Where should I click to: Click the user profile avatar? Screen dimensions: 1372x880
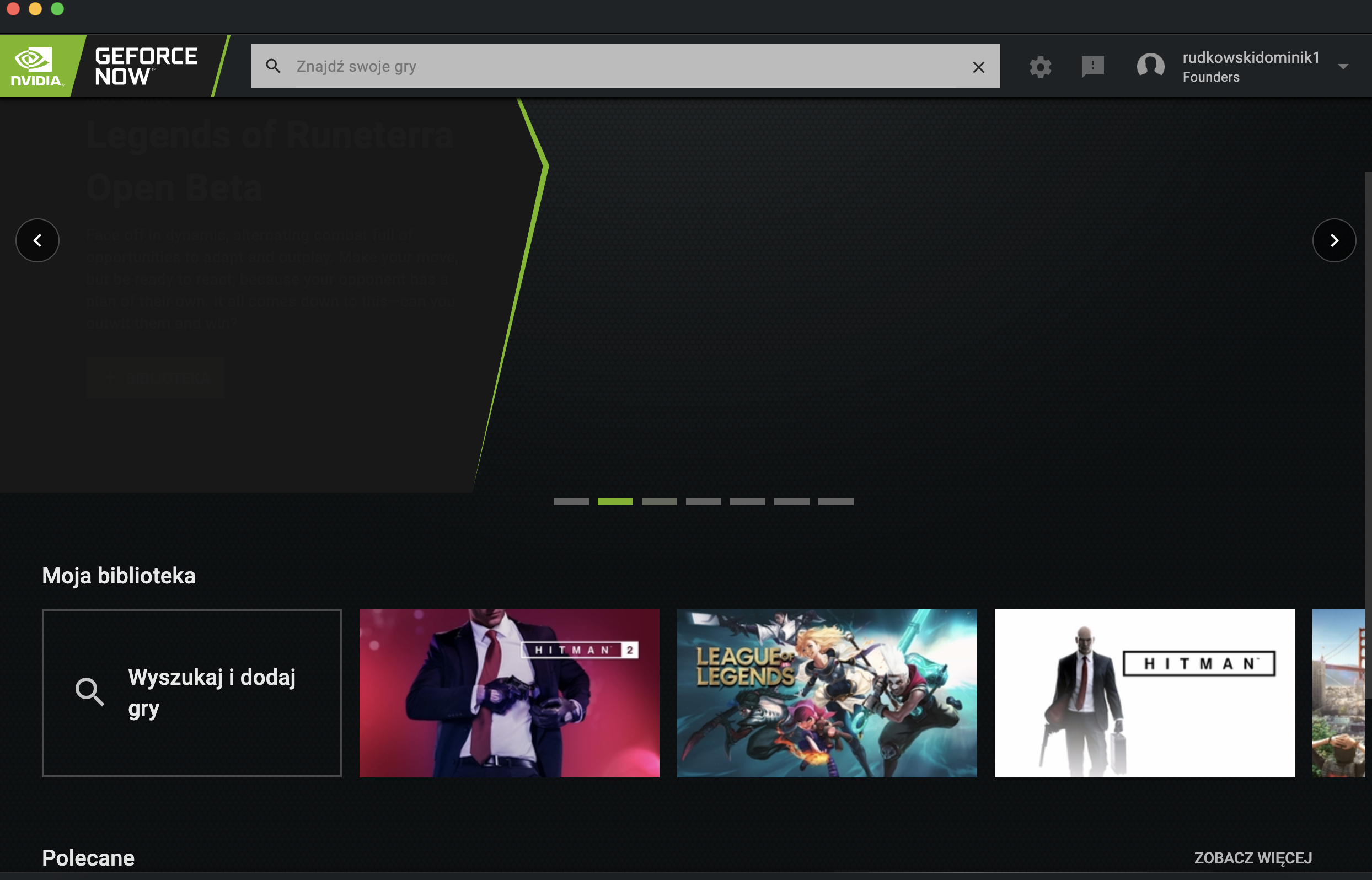pos(1151,66)
